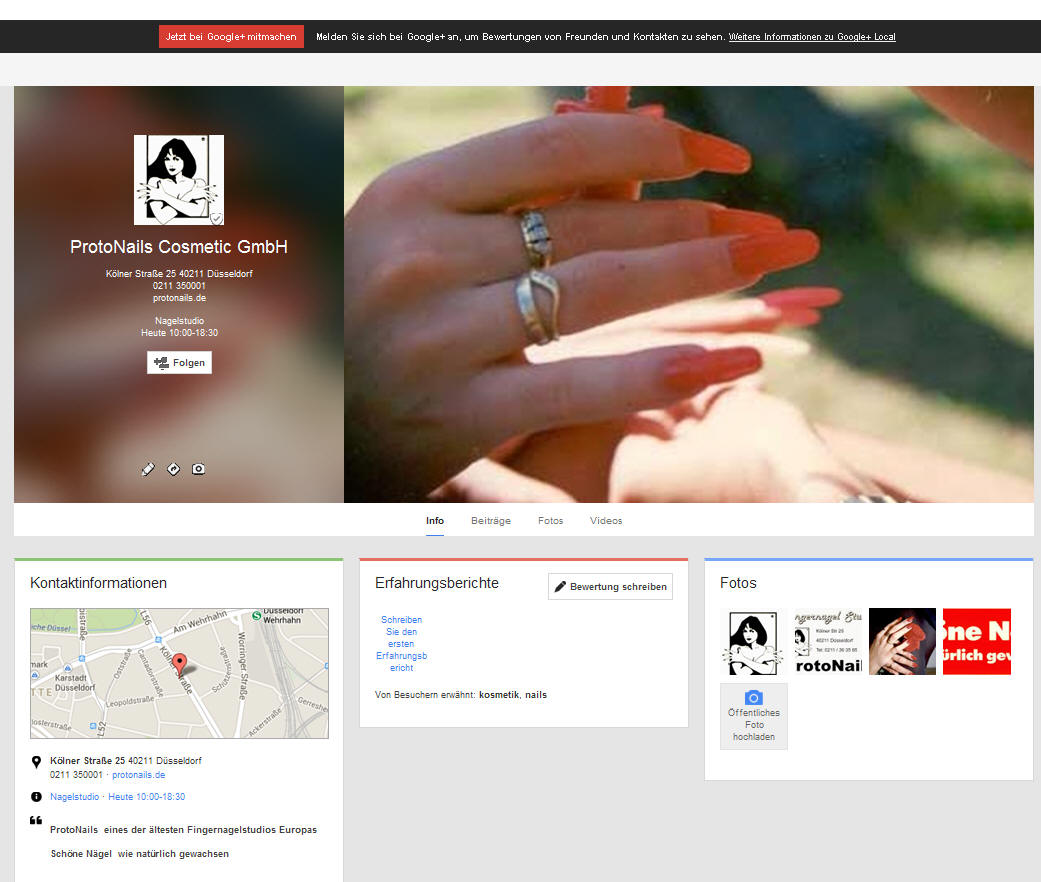
Task: Click the directions arrow icon on cover
Action: pos(174,469)
